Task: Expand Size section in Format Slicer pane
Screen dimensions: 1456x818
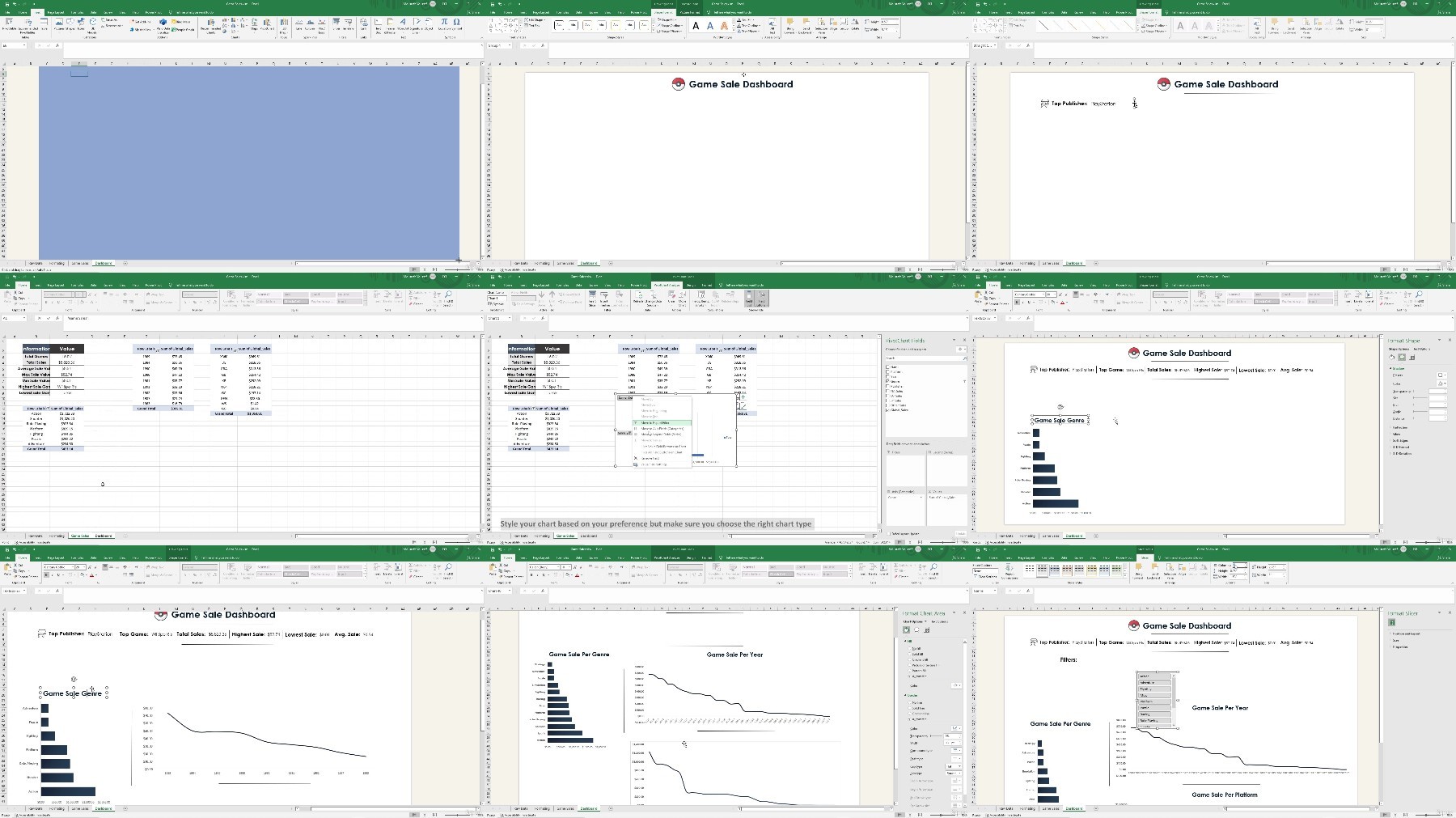Action: pos(1395,640)
